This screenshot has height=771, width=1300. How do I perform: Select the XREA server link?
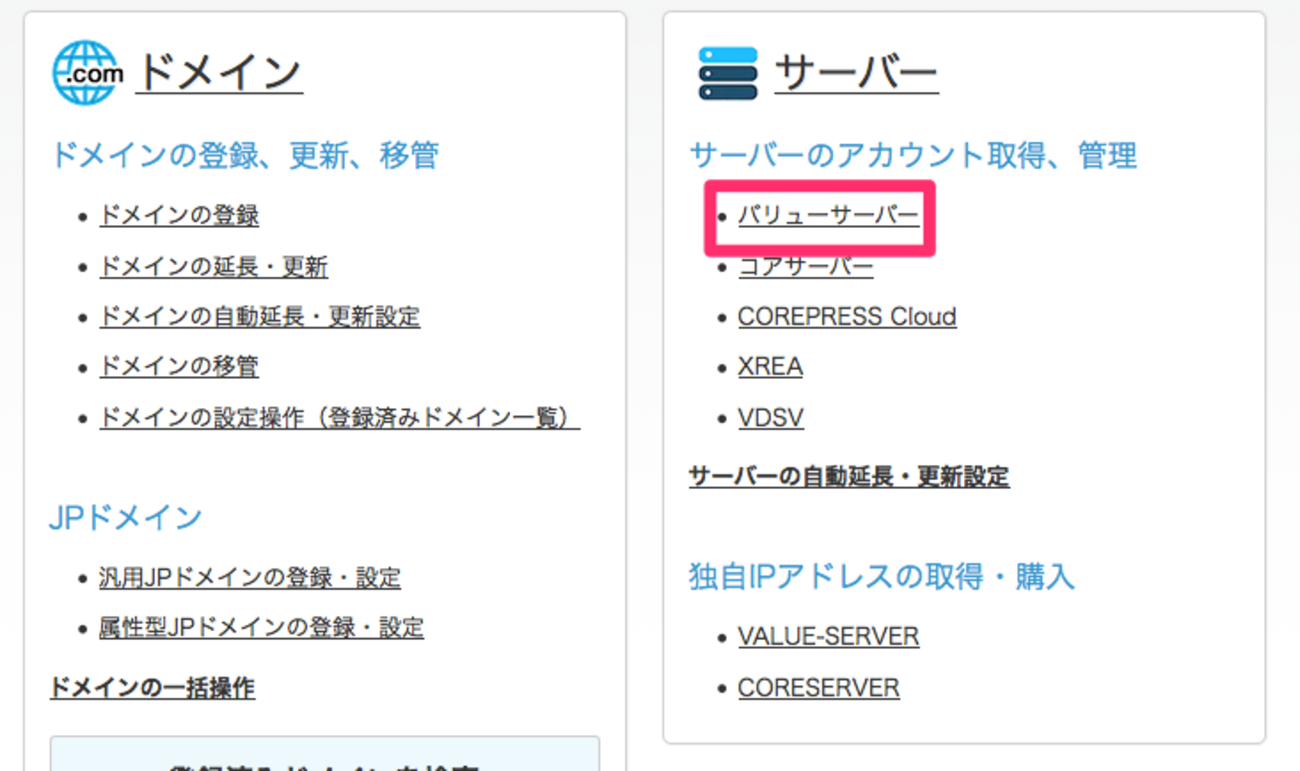click(x=770, y=366)
